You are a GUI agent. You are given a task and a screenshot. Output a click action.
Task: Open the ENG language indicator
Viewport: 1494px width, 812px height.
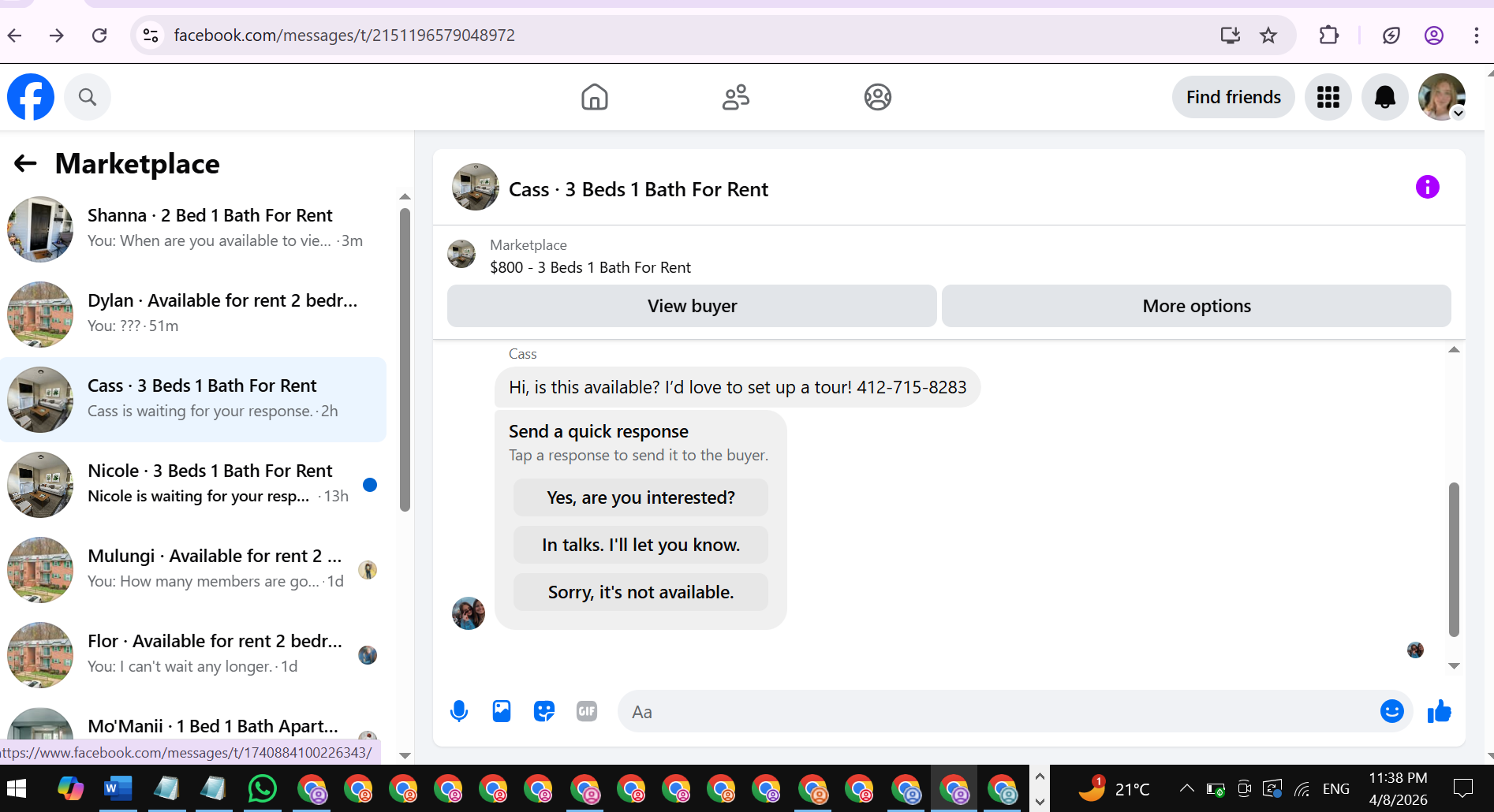coord(1335,788)
